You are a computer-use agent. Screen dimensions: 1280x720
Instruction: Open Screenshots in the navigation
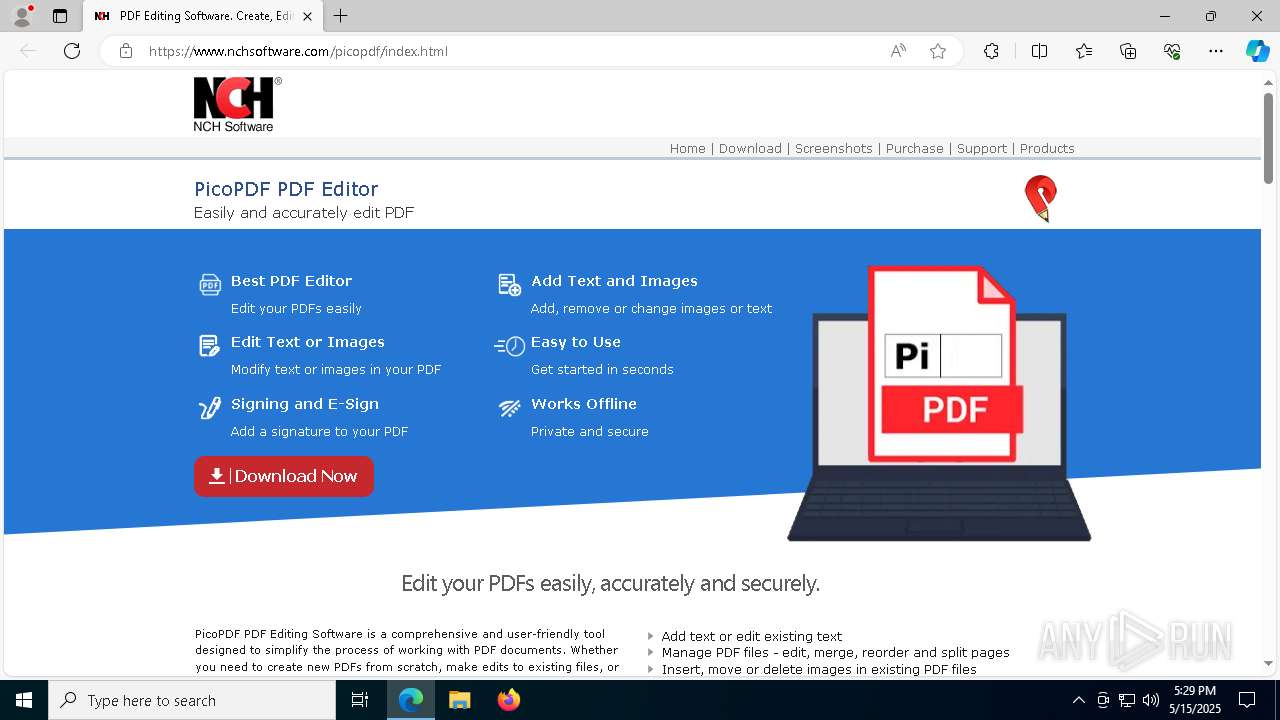pos(833,148)
